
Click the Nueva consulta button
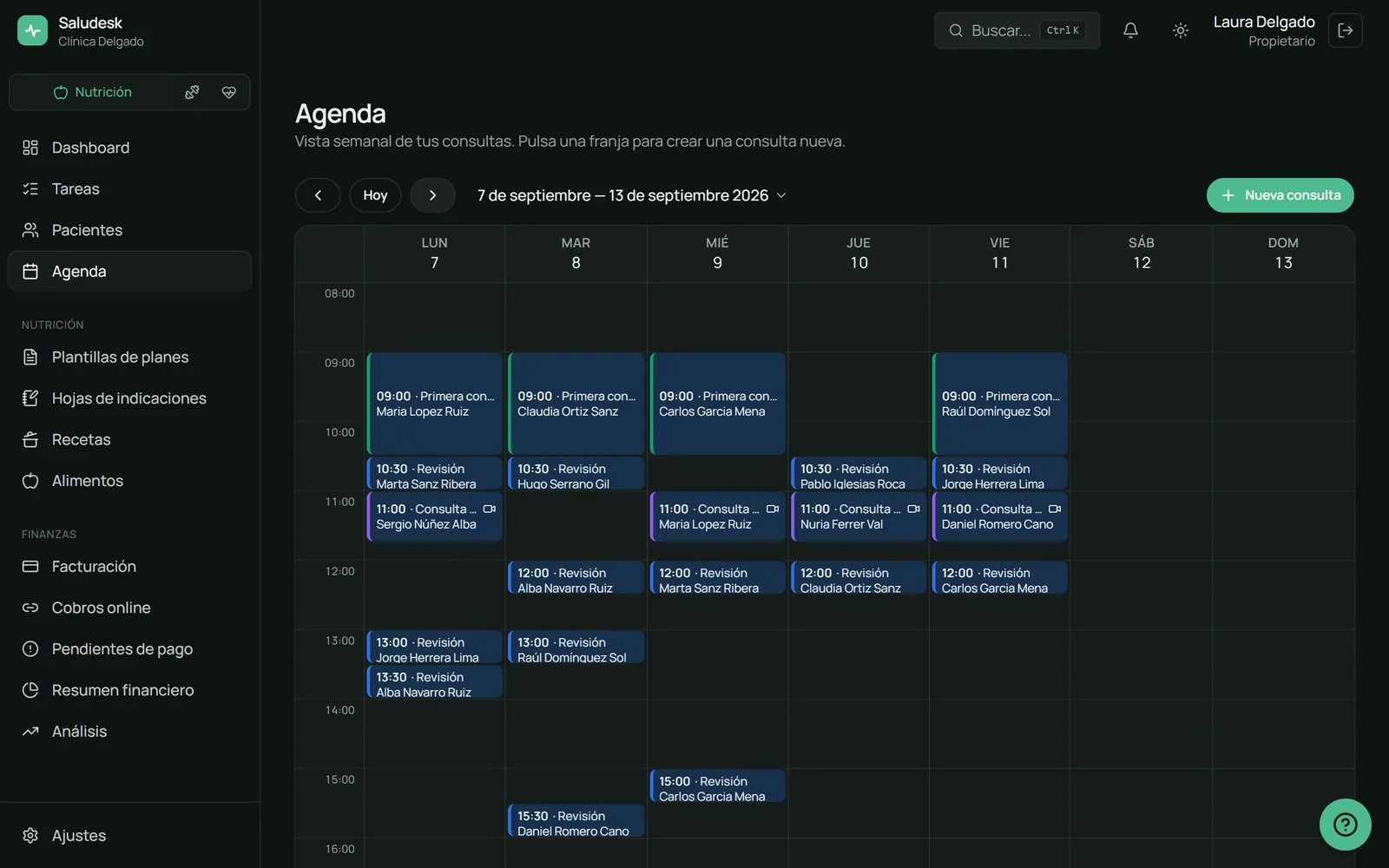tap(1280, 195)
